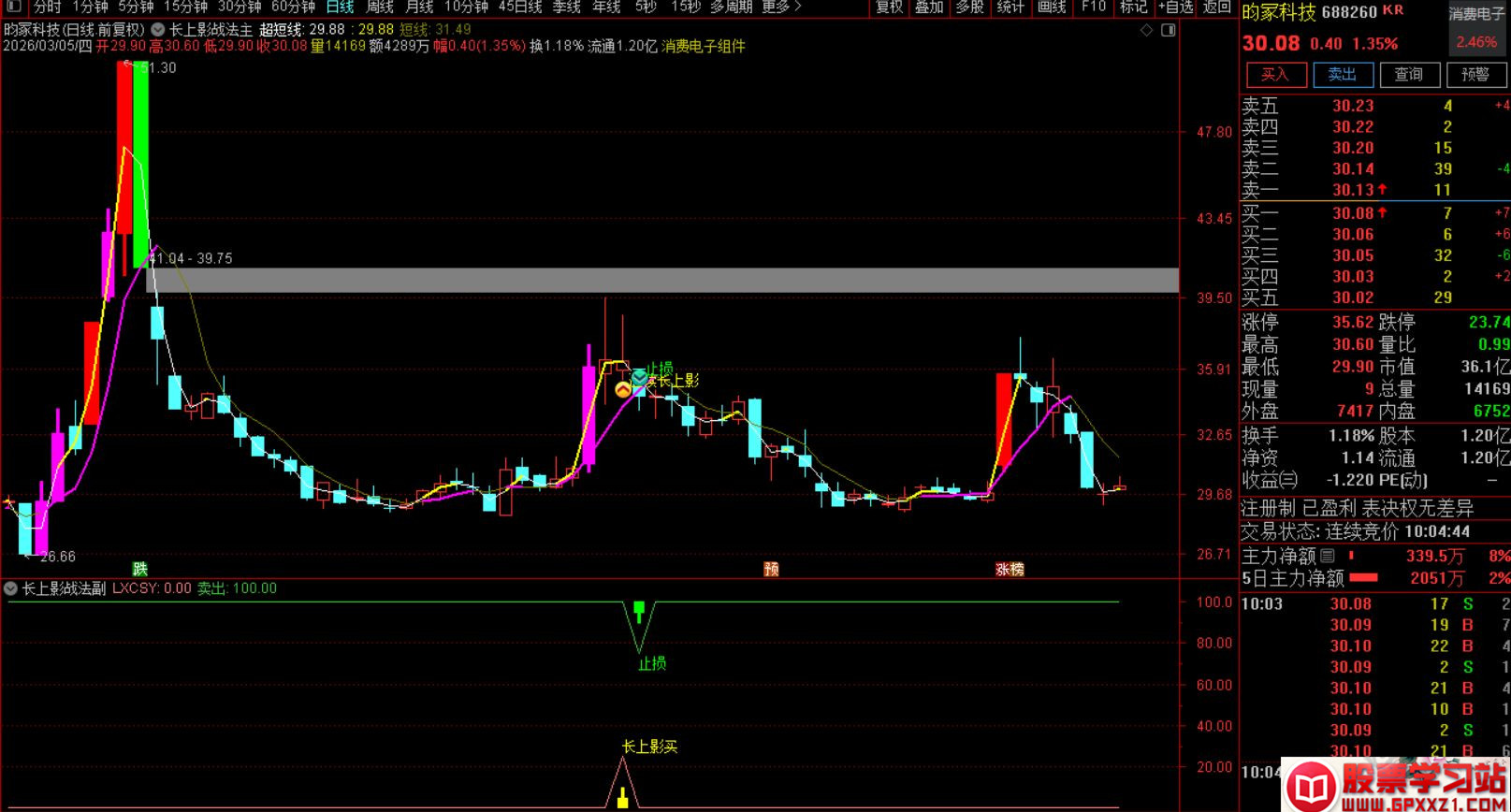Click the orange 预 event marker

[x=771, y=569]
